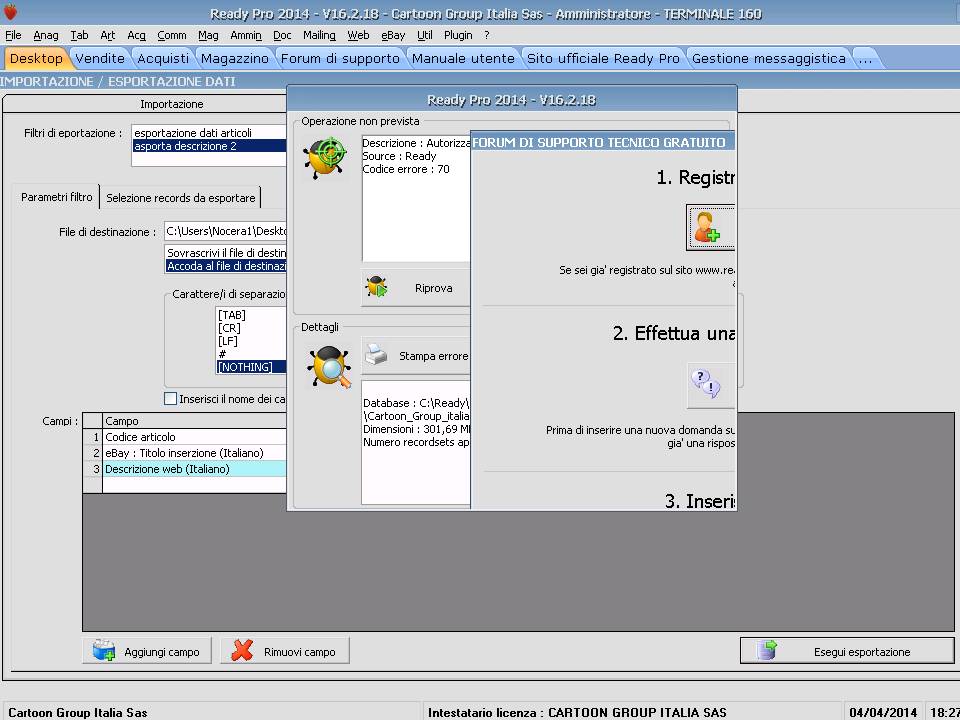This screenshot has width=960, height=720.
Task: Select the [CR] separator option
Action: pyautogui.click(x=251, y=328)
